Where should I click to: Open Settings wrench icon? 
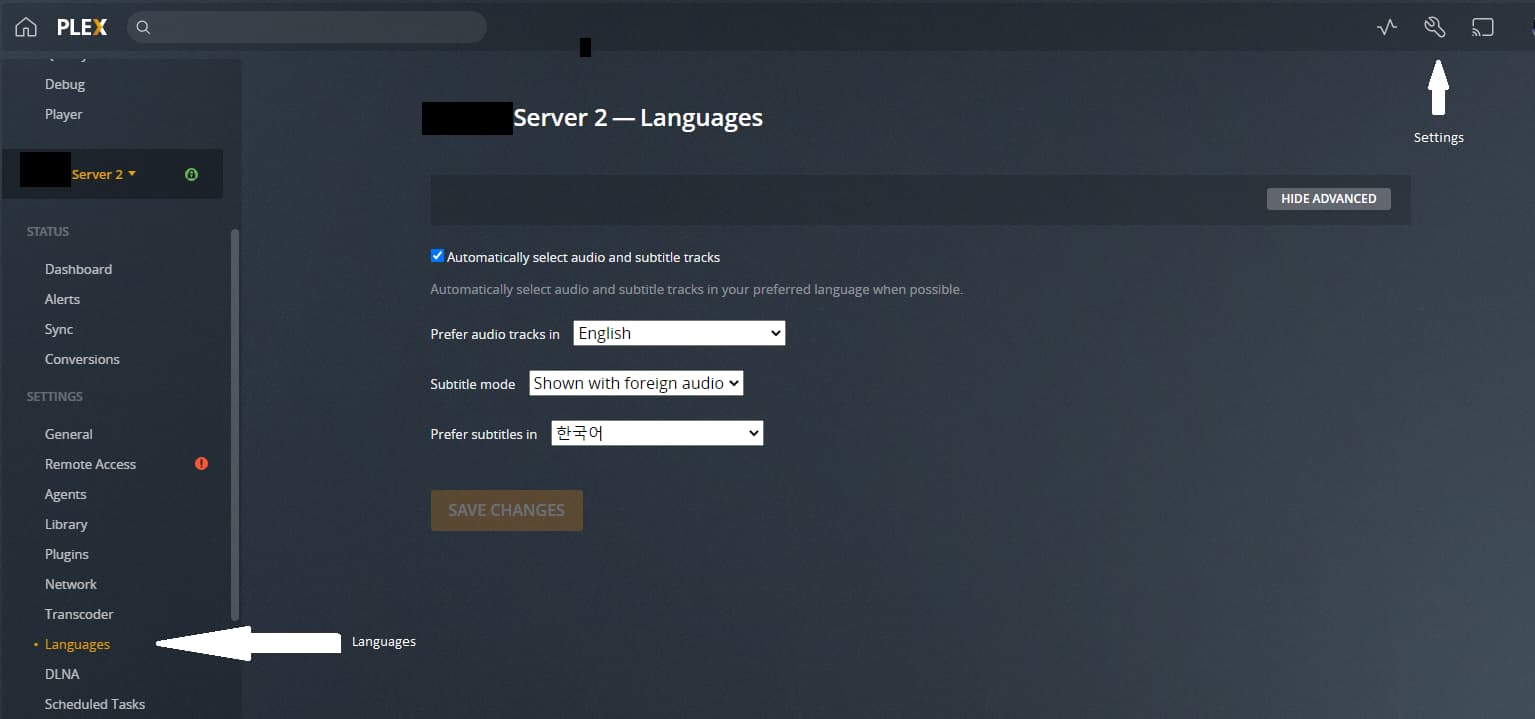pos(1435,27)
